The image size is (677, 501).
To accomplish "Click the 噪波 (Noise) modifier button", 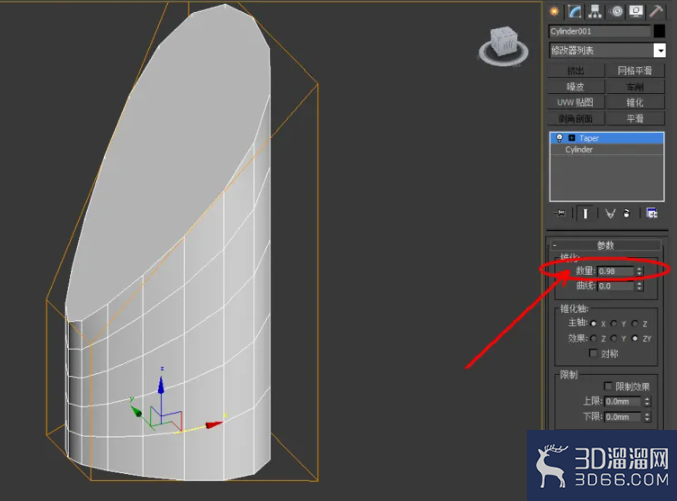I will [x=576, y=87].
